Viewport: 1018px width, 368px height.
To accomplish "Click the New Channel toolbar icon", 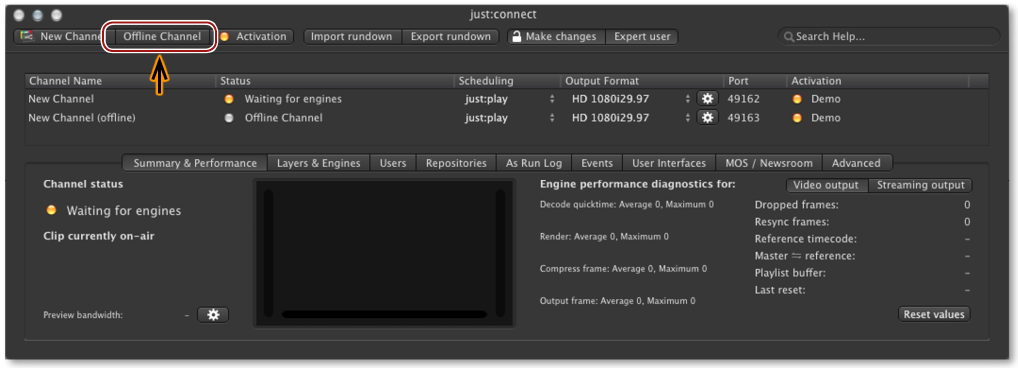I will click(27, 36).
